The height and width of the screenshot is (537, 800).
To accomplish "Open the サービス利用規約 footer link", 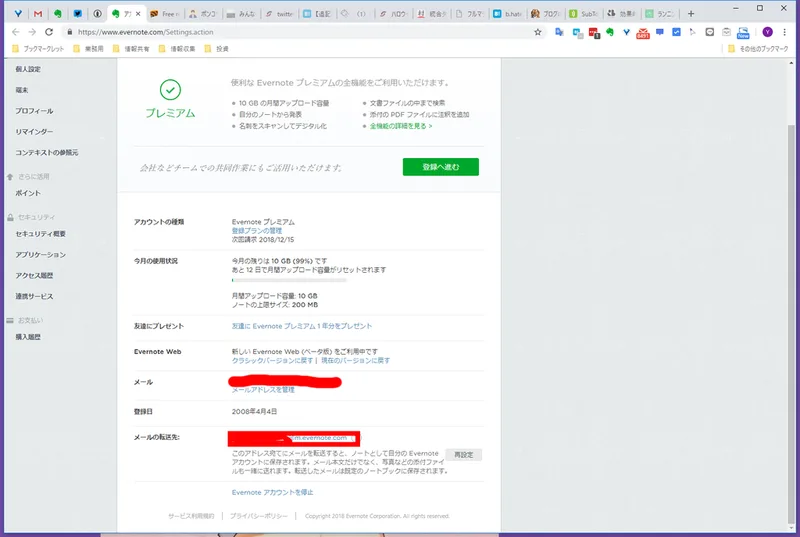I will pos(191,516).
